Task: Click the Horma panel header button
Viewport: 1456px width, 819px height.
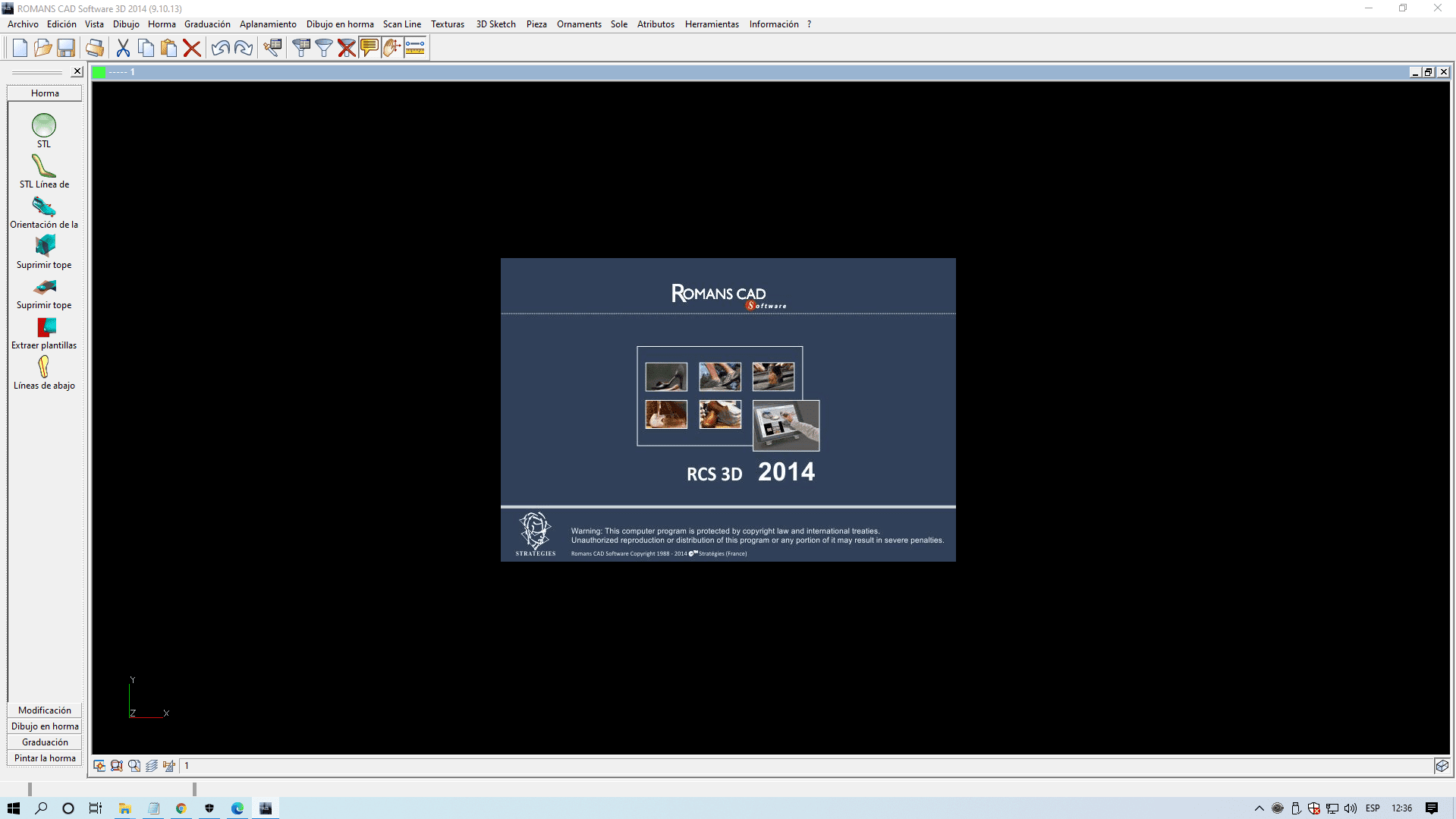Action: (45, 93)
